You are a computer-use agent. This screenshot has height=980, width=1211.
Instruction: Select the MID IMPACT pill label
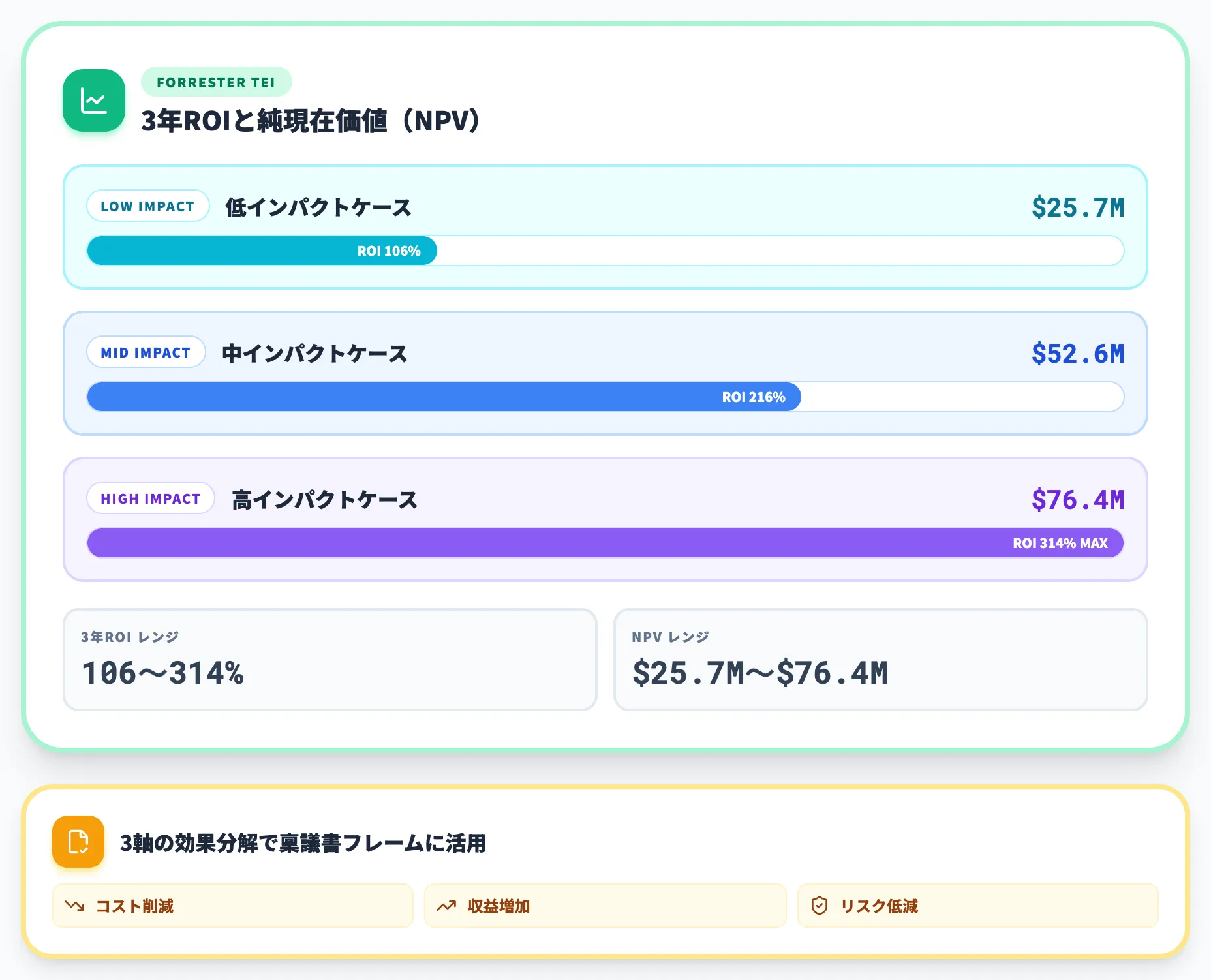(x=146, y=352)
